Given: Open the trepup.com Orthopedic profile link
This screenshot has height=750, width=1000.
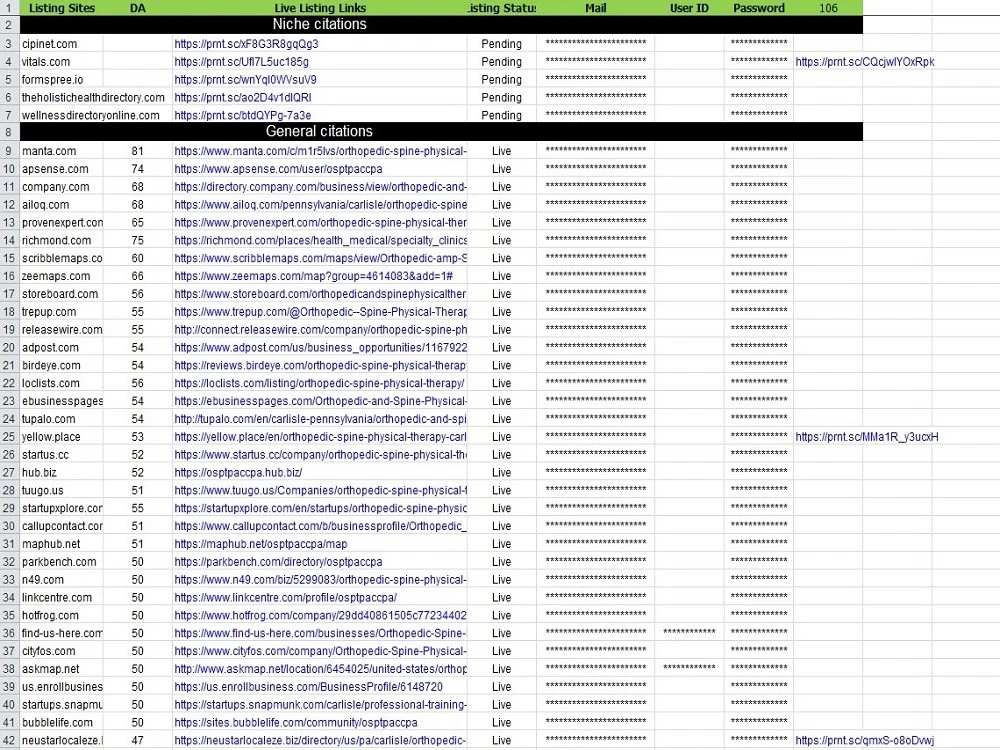Looking at the screenshot, I should pyautogui.click(x=320, y=312).
